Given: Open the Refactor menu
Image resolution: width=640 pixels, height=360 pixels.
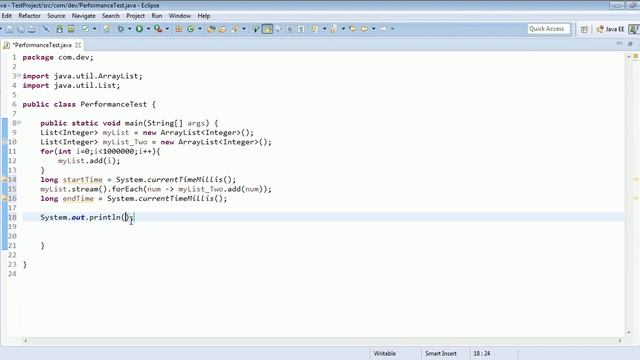Looking at the screenshot, I should [x=29, y=16].
